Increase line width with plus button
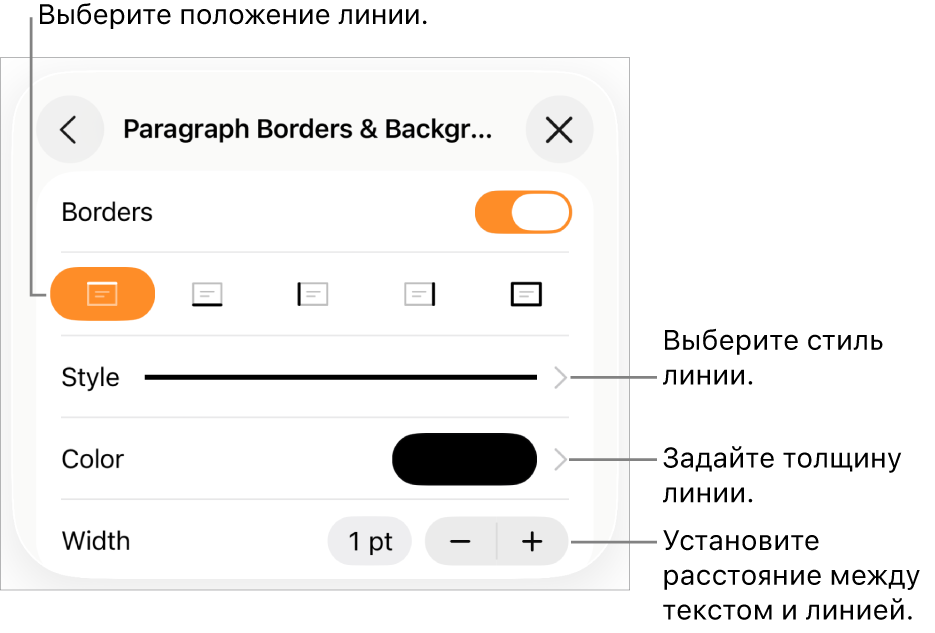The width and height of the screenshot is (935, 633). 532,541
